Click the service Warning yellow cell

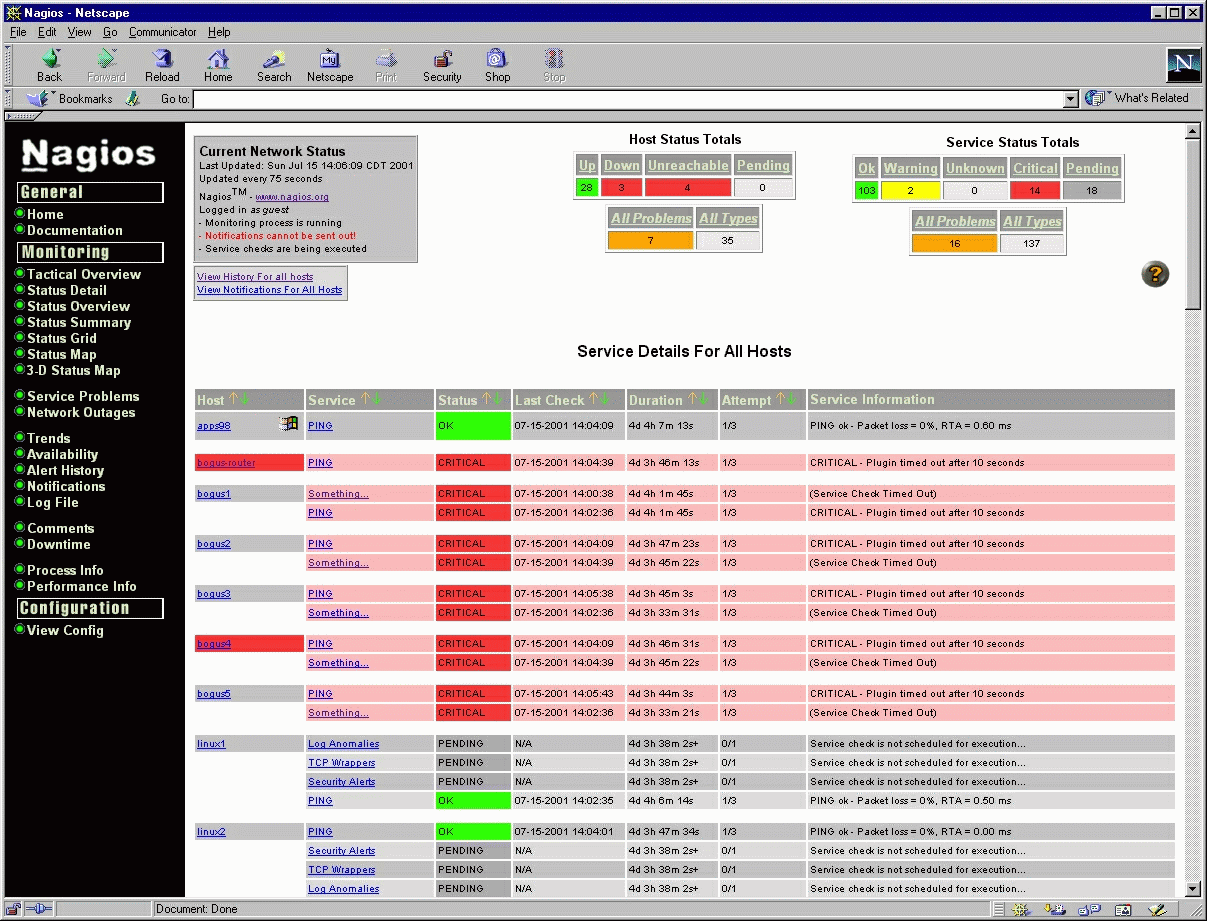pyautogui.click(x=910, y=190)
